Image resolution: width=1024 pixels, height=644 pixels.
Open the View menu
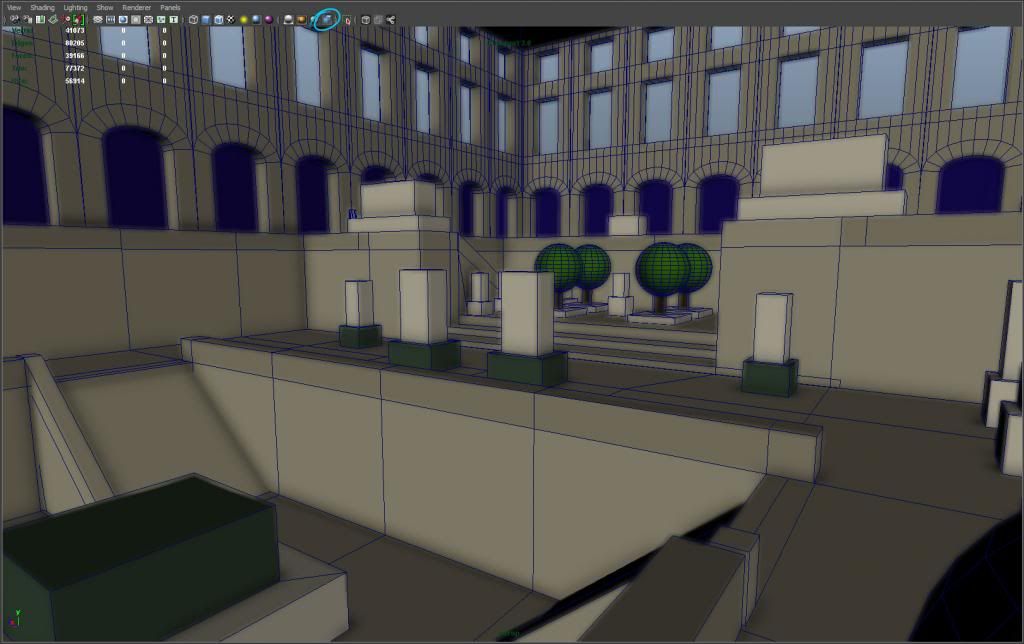click(14, 8)
